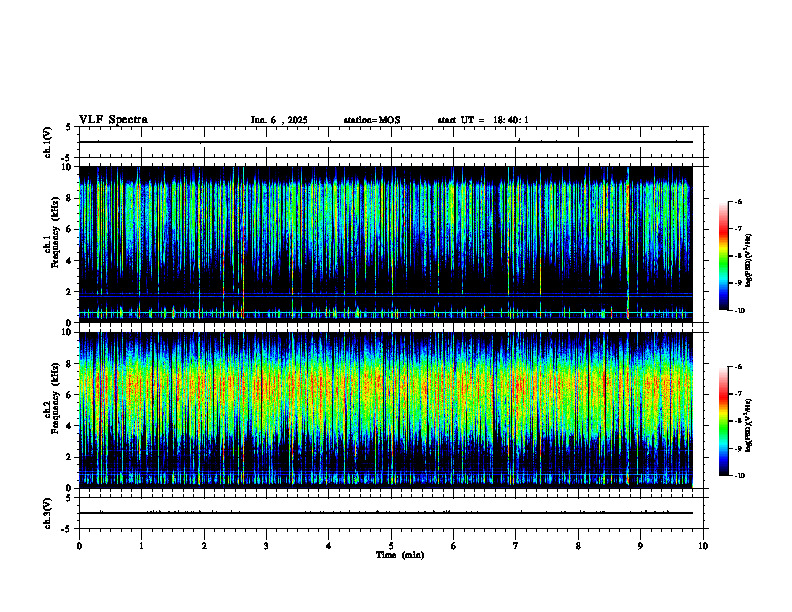Screen dimensions: 792x612
Task: Click the "ch.1(V)" axis label
Action: click(x=48, y=142)
